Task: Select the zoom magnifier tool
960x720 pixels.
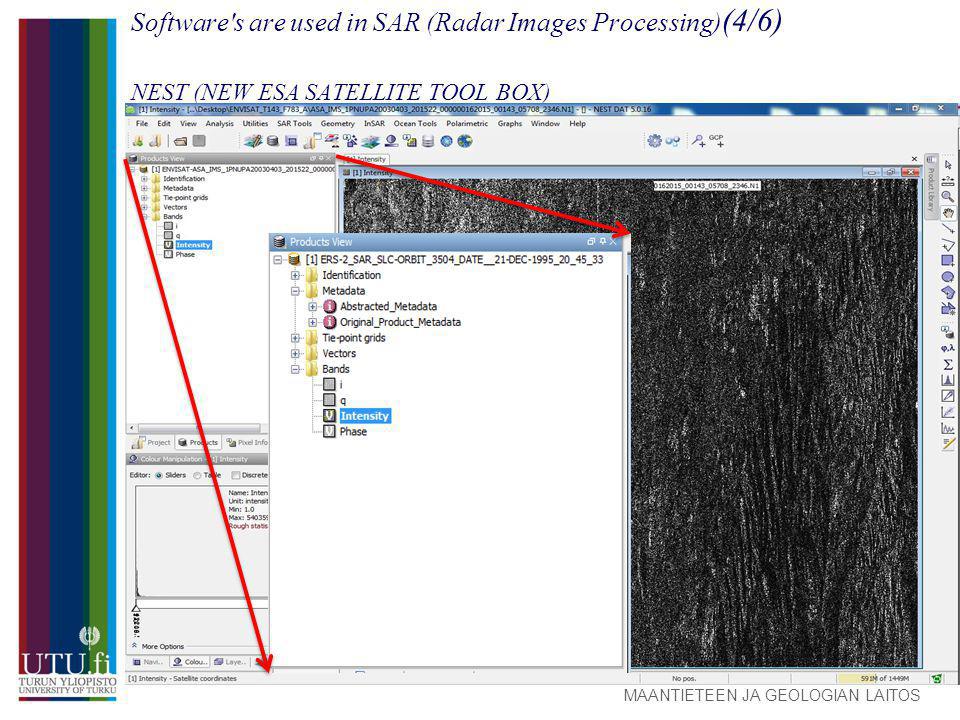Action: 947,197
